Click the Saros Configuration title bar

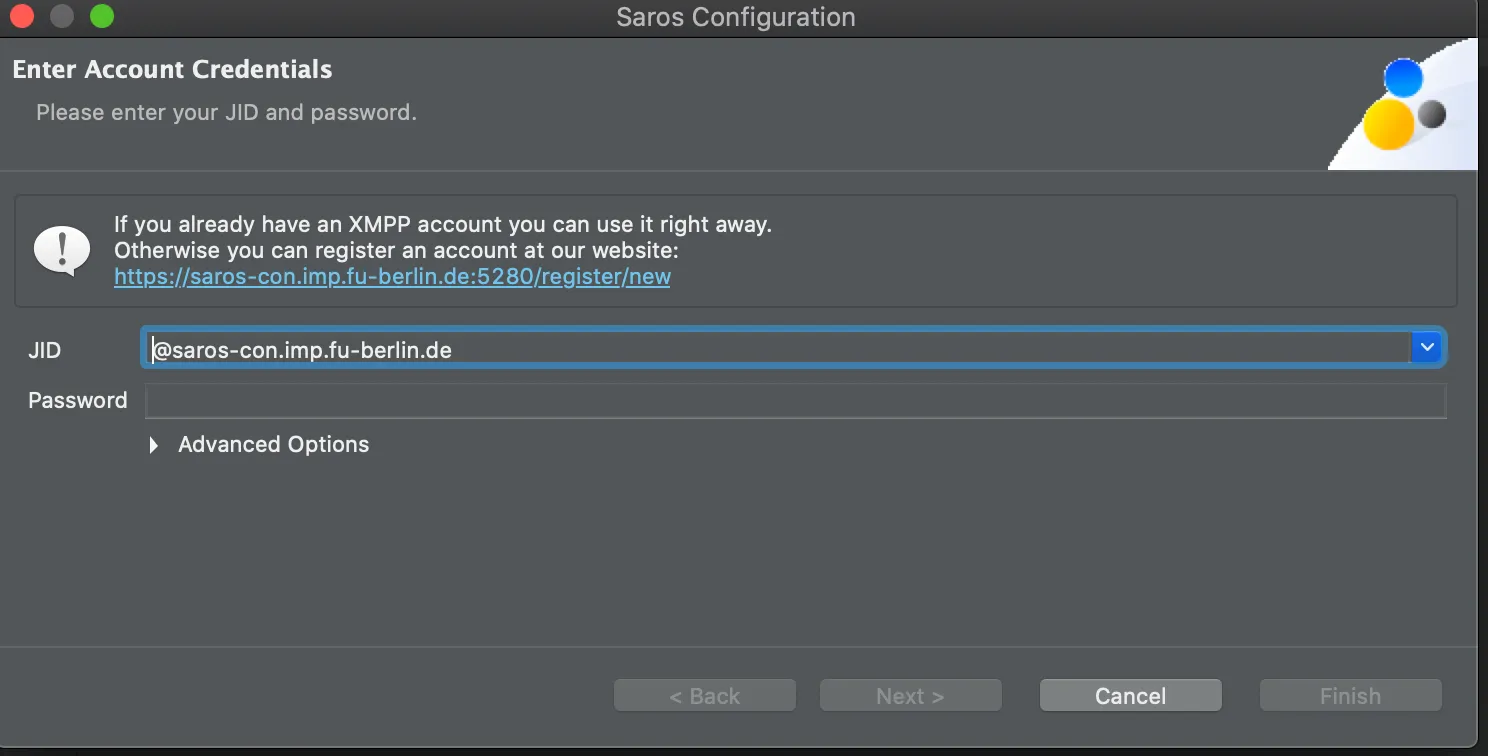point(735,17)
